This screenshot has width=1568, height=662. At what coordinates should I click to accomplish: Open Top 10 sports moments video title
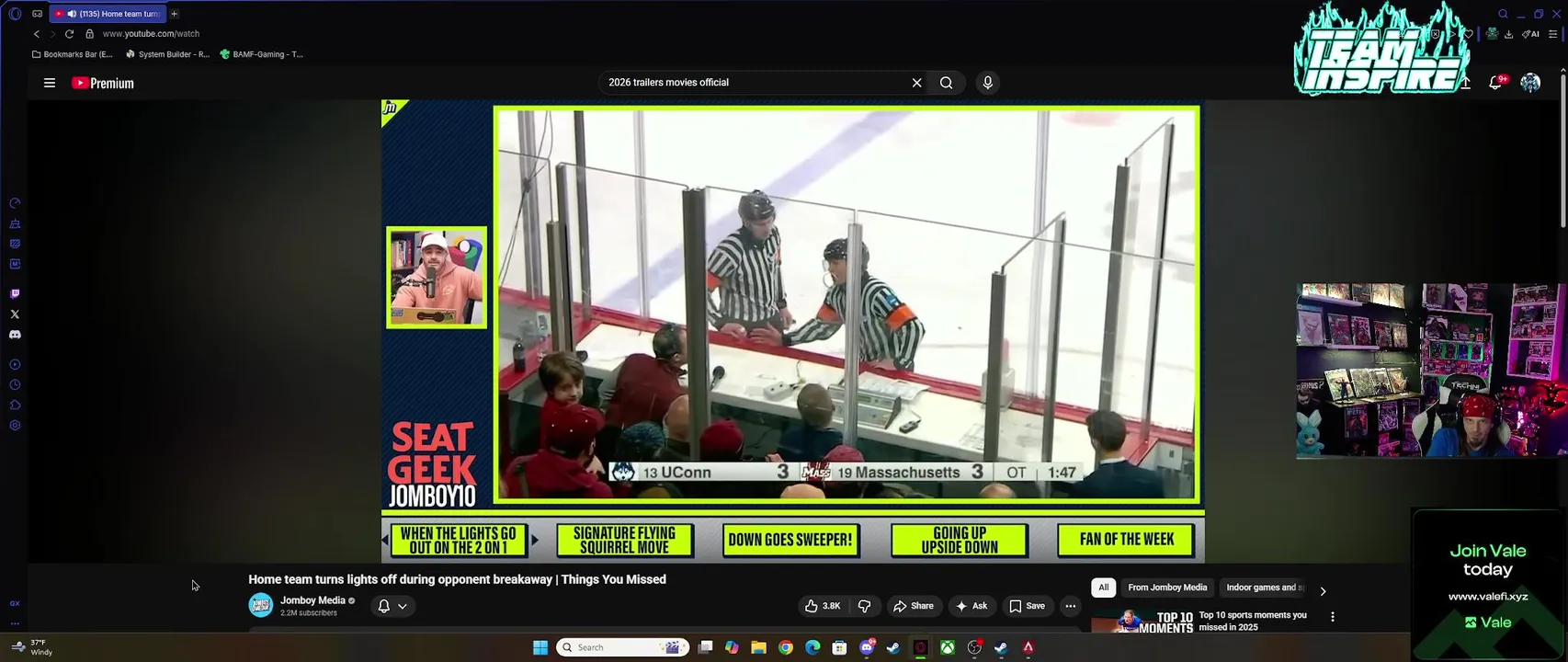[1253, 621]
